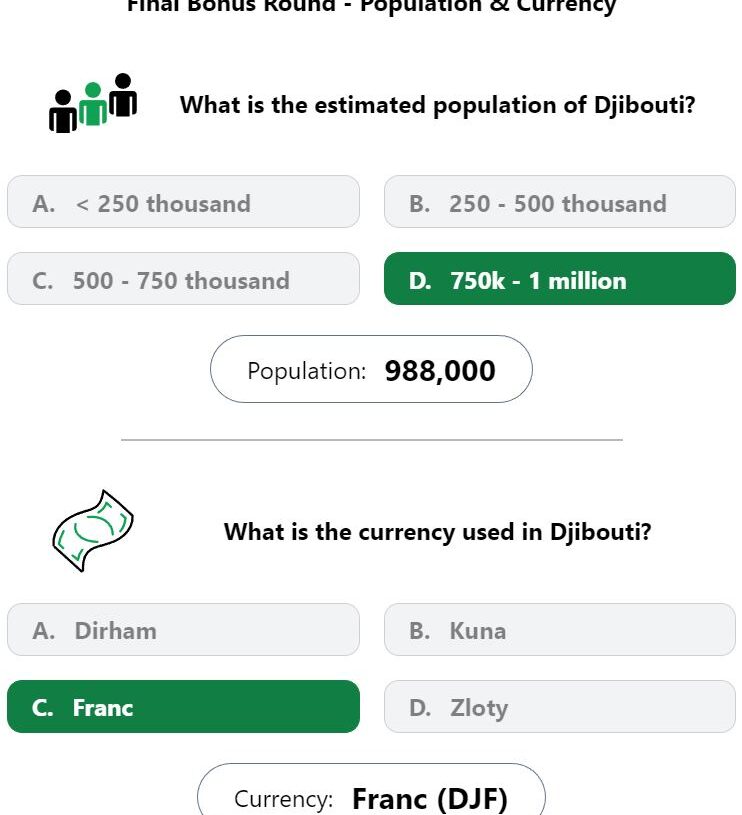This screenshot has height=815, width=742.
Task: Select highlighted answer D, 750k - 1 million
Action: [560, 279]
